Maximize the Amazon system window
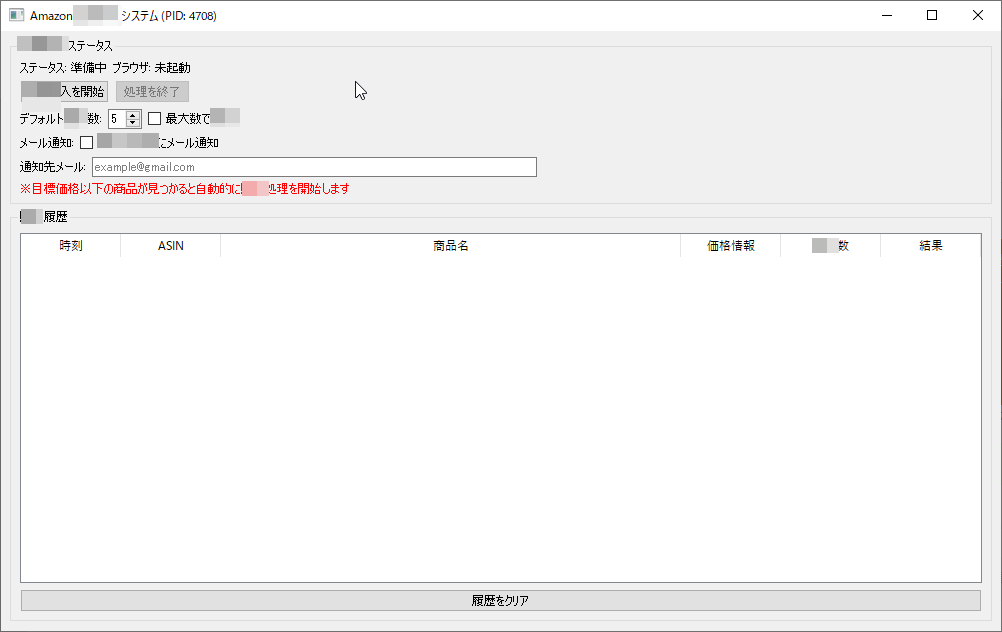The width and height of the screenshot is (1002, 632). click(x=932, y=16)
